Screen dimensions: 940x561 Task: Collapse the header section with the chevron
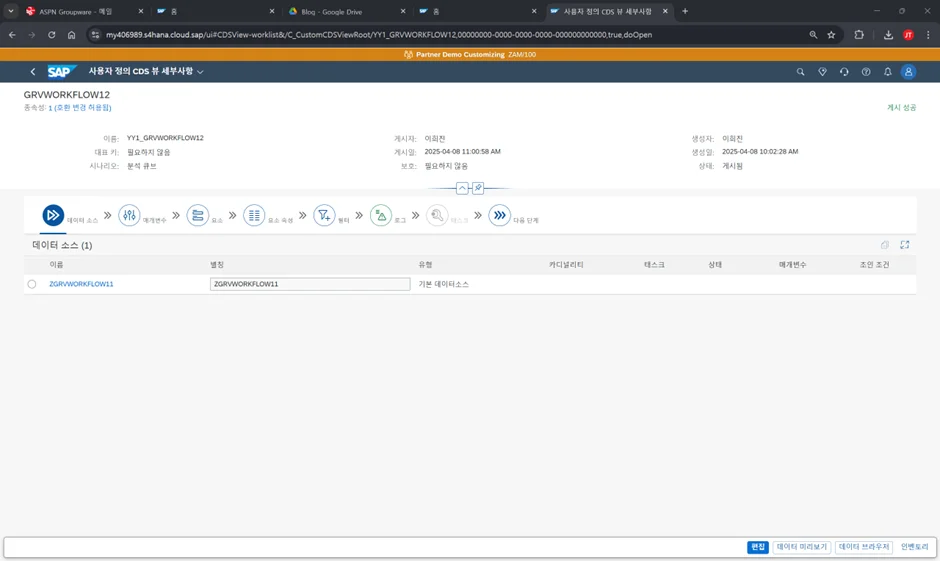pyautogui.click(x=462, y=188)
